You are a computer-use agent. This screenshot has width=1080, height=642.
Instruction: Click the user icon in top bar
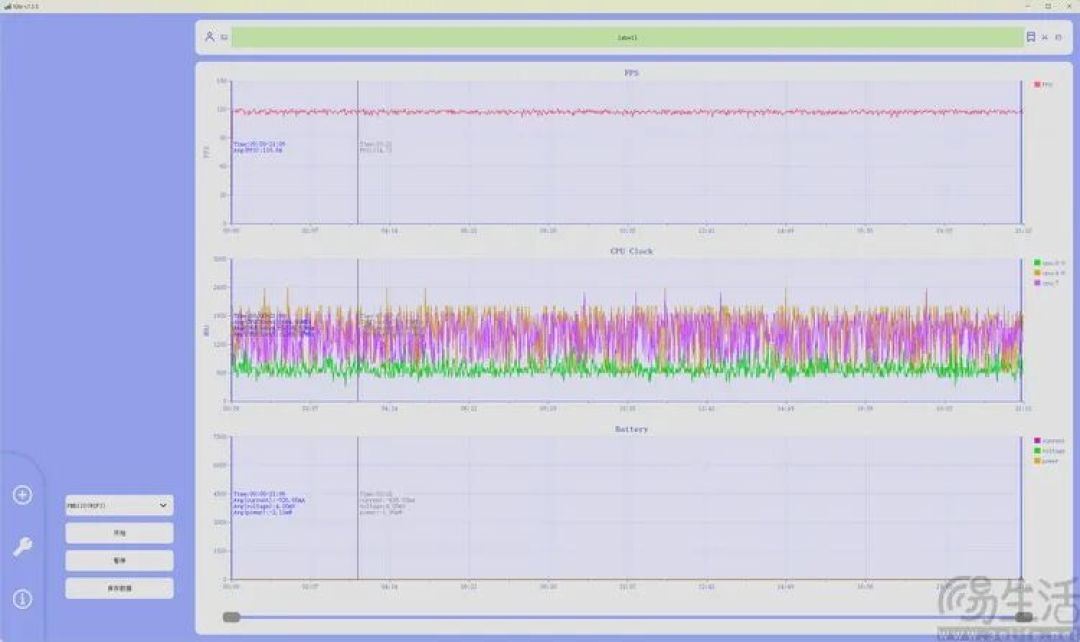[209, 37]
